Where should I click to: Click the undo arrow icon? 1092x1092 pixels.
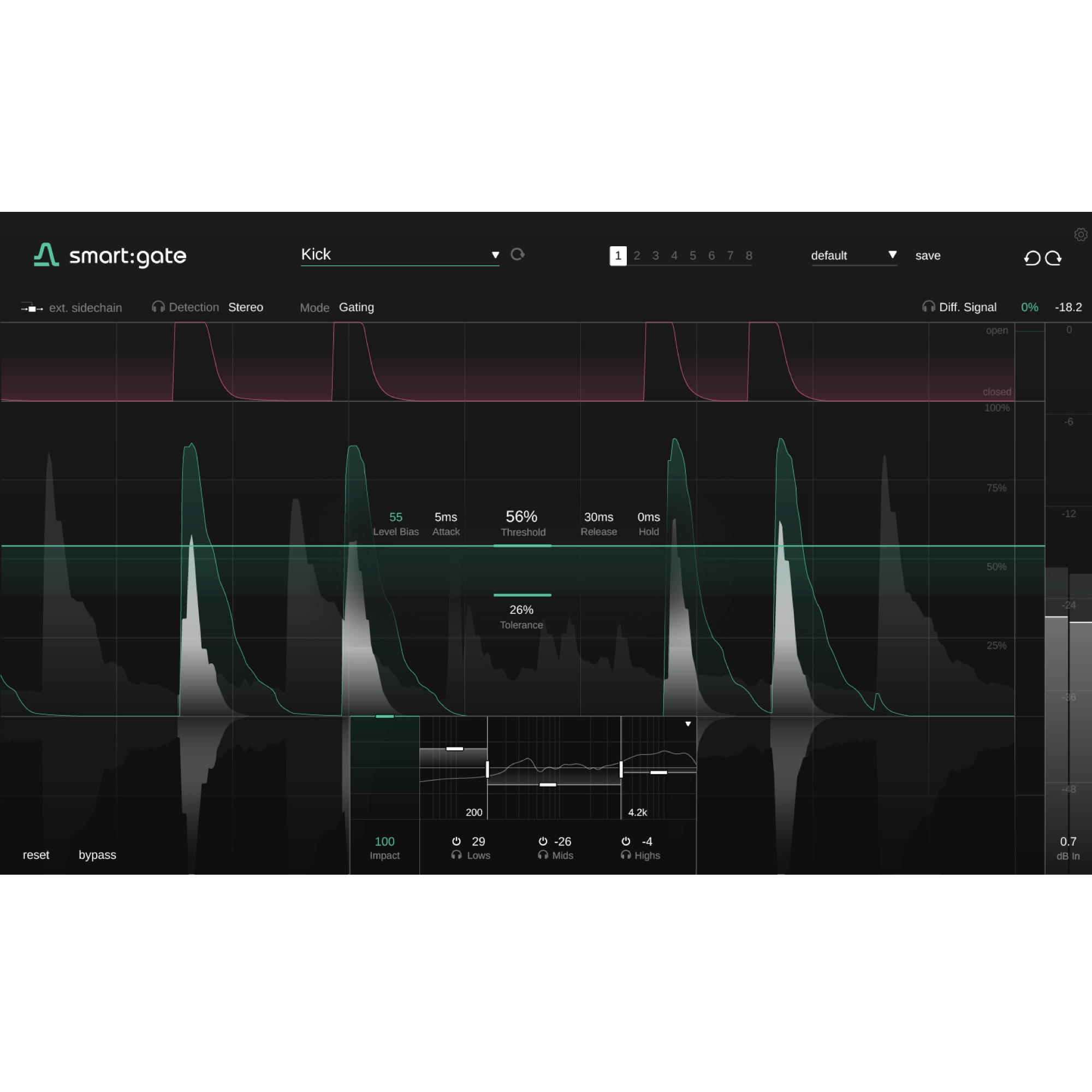pos(1032,258)
